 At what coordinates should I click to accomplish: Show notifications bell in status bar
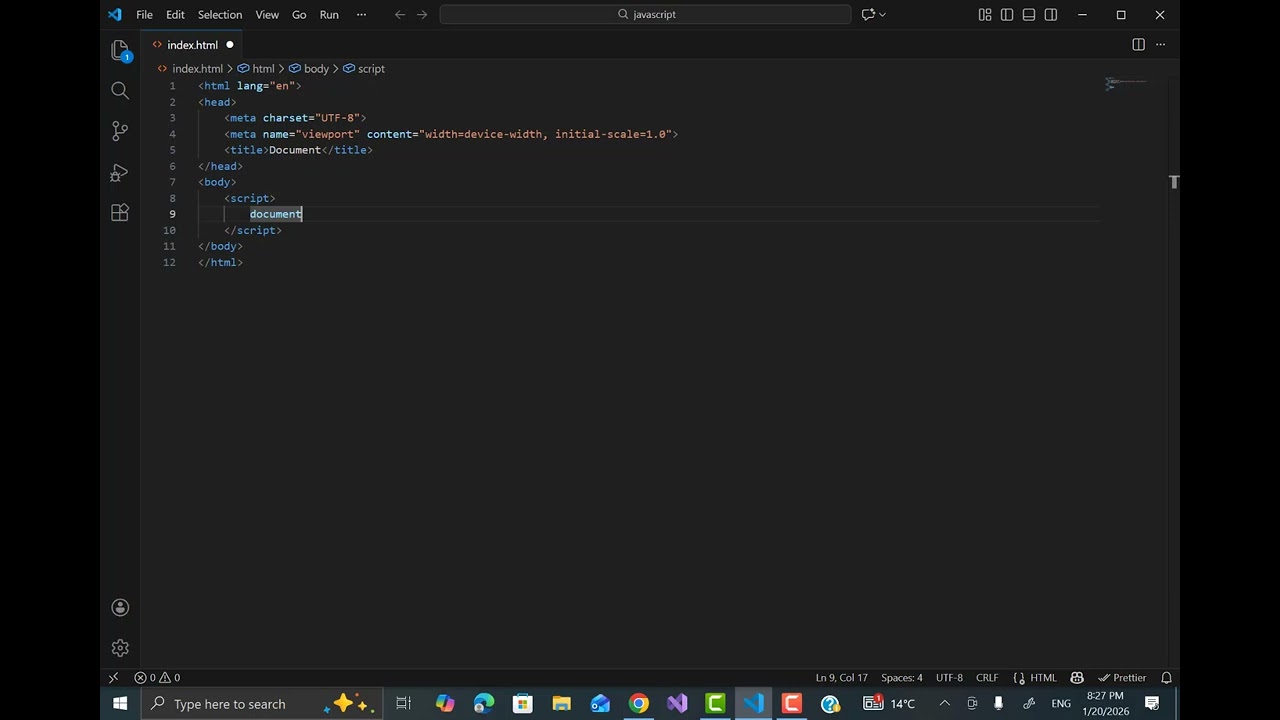[1166, 678]
